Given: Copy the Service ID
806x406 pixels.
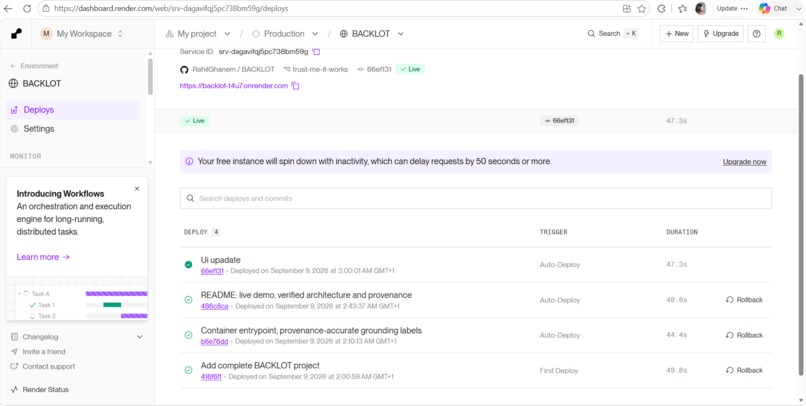Looking at the screenshot, I should [317, 52].
